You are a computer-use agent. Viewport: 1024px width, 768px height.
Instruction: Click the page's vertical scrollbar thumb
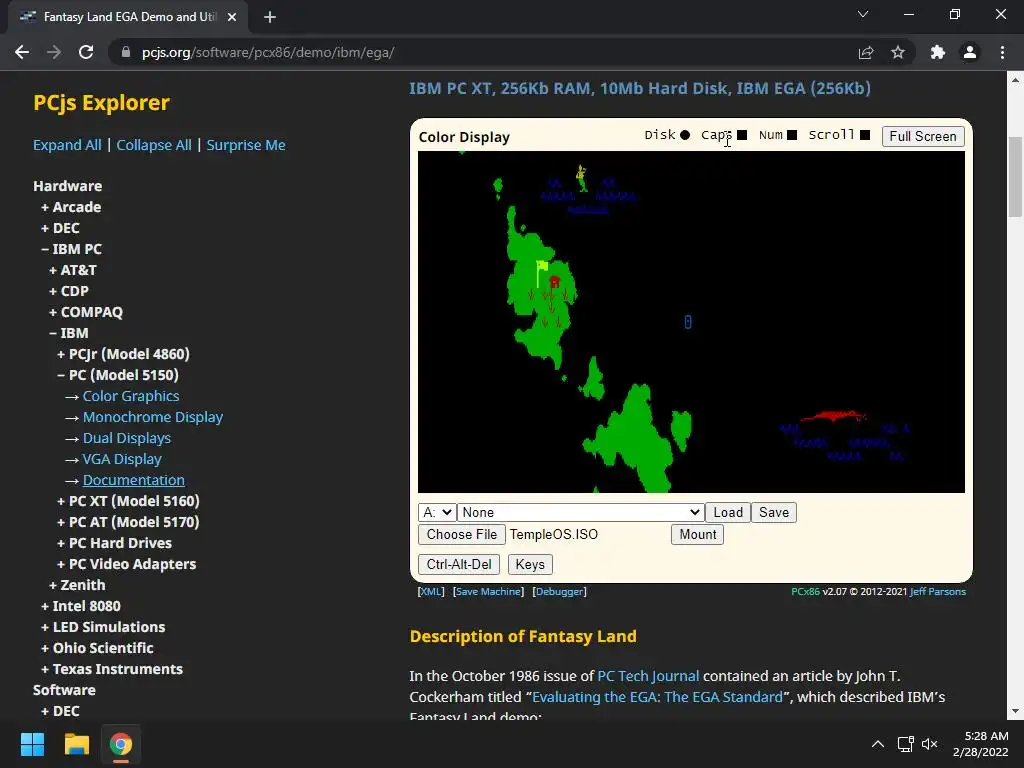click(1015, 176)
